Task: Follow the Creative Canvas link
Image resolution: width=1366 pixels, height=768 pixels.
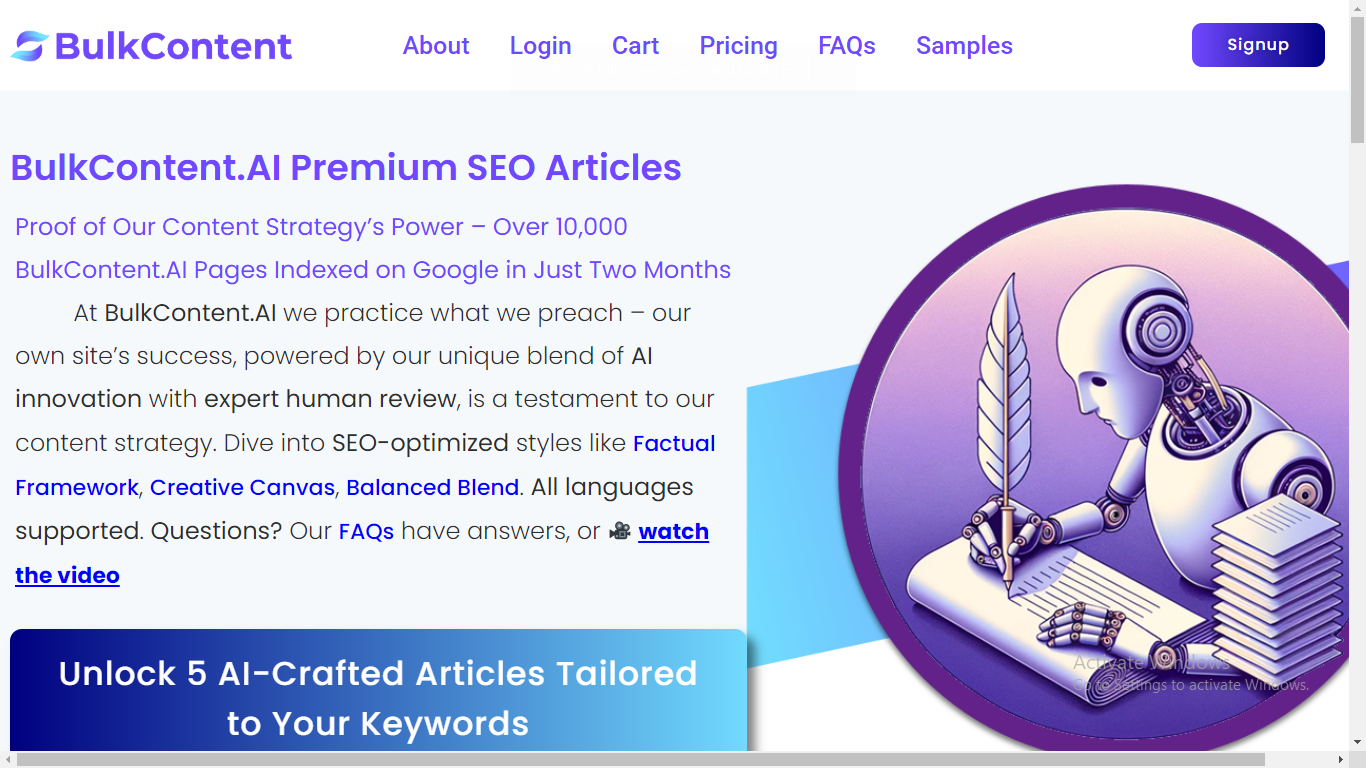Action: 242,487
